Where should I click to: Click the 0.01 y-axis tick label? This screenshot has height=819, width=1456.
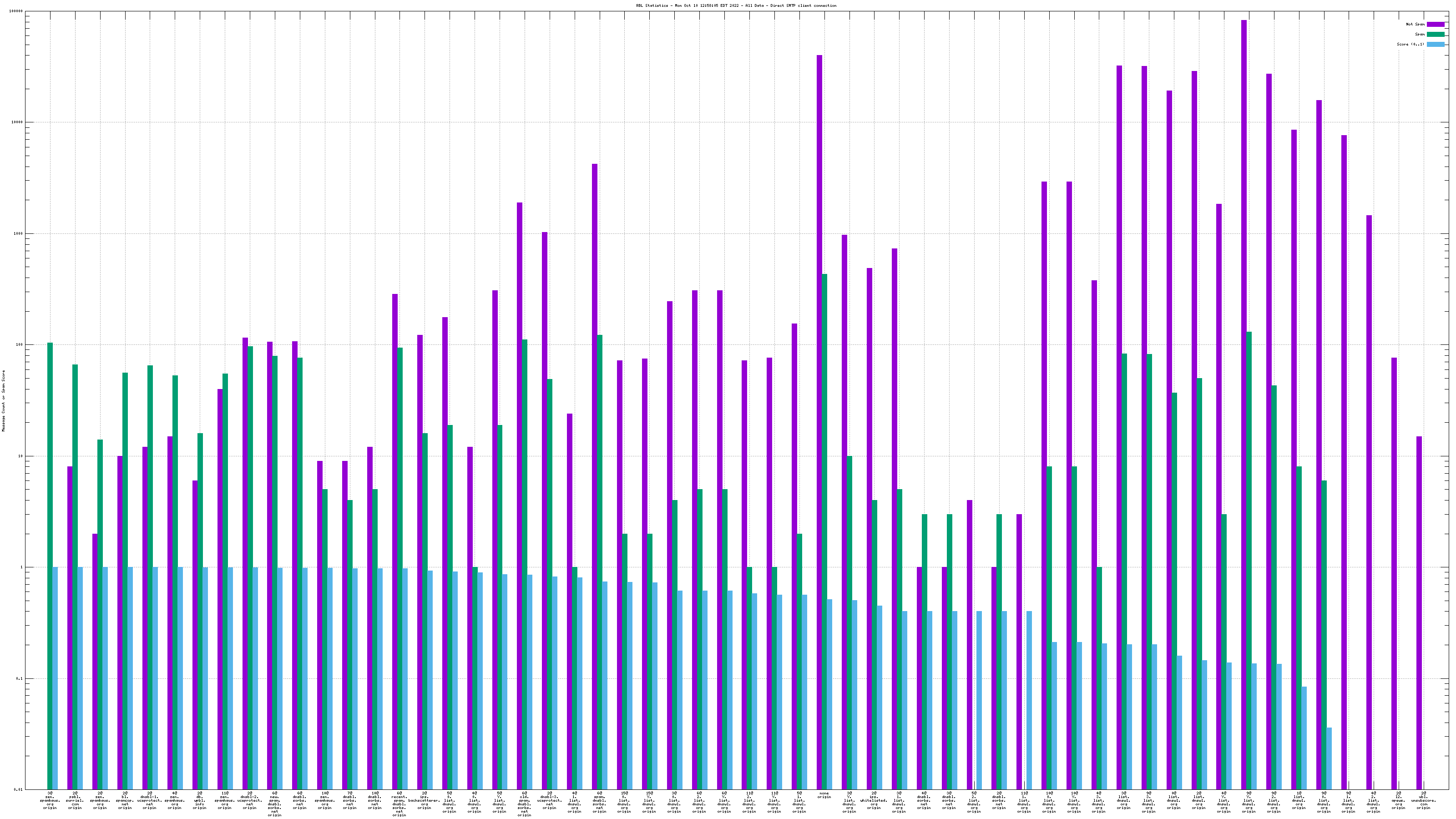pos(19,789)
